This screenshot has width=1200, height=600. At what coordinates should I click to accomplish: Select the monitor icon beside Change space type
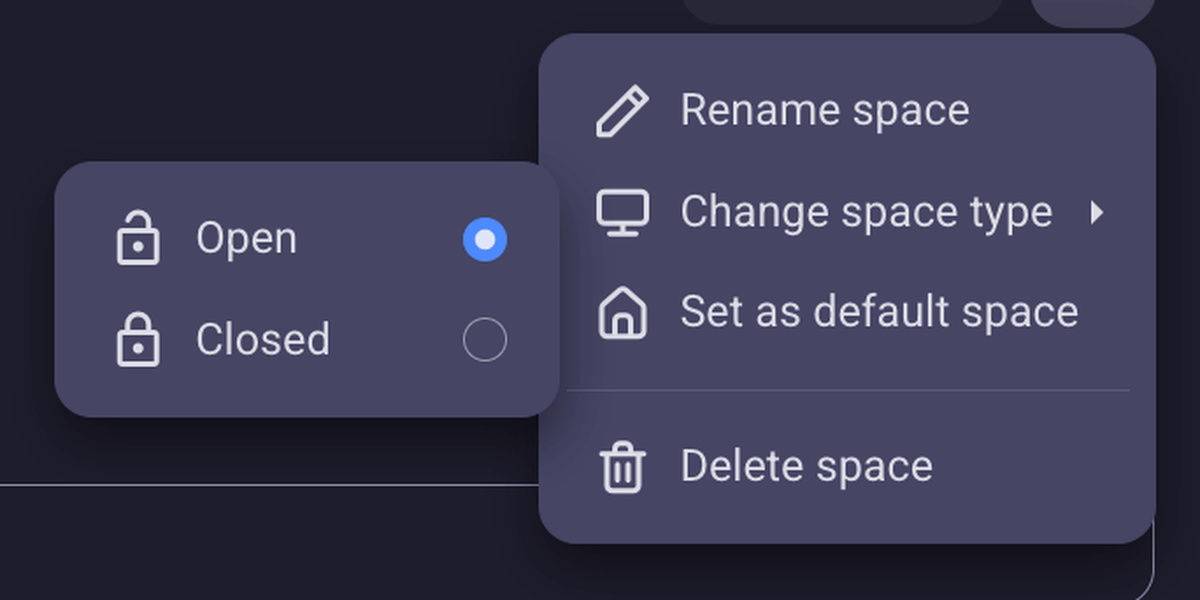(622, 211)
